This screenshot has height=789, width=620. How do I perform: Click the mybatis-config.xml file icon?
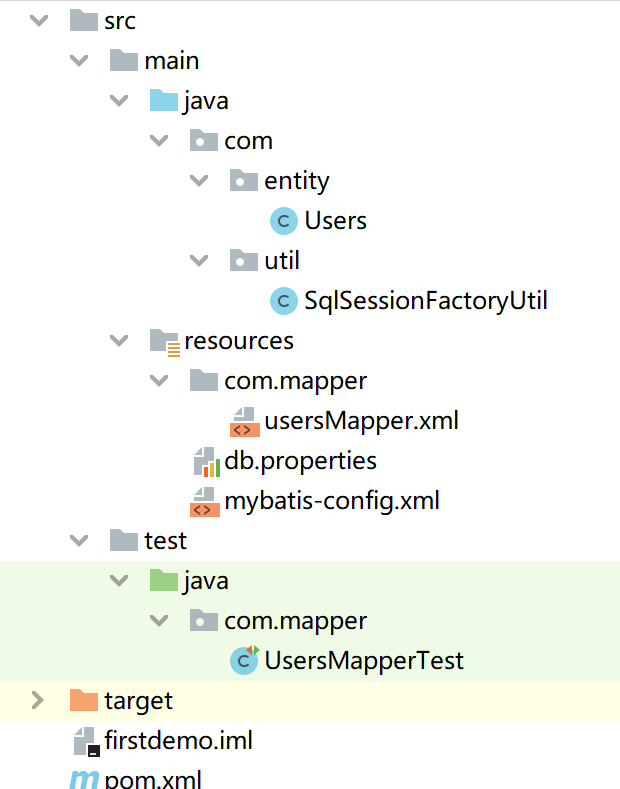coord(204,501)
